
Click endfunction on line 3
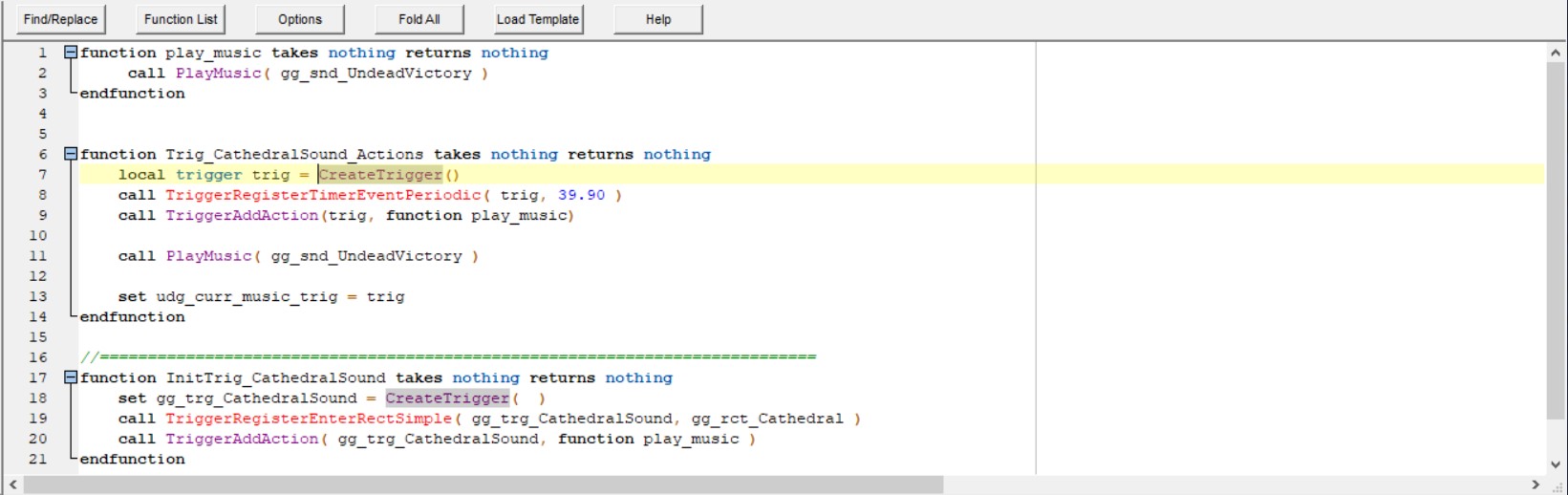(x=132, y=94)
